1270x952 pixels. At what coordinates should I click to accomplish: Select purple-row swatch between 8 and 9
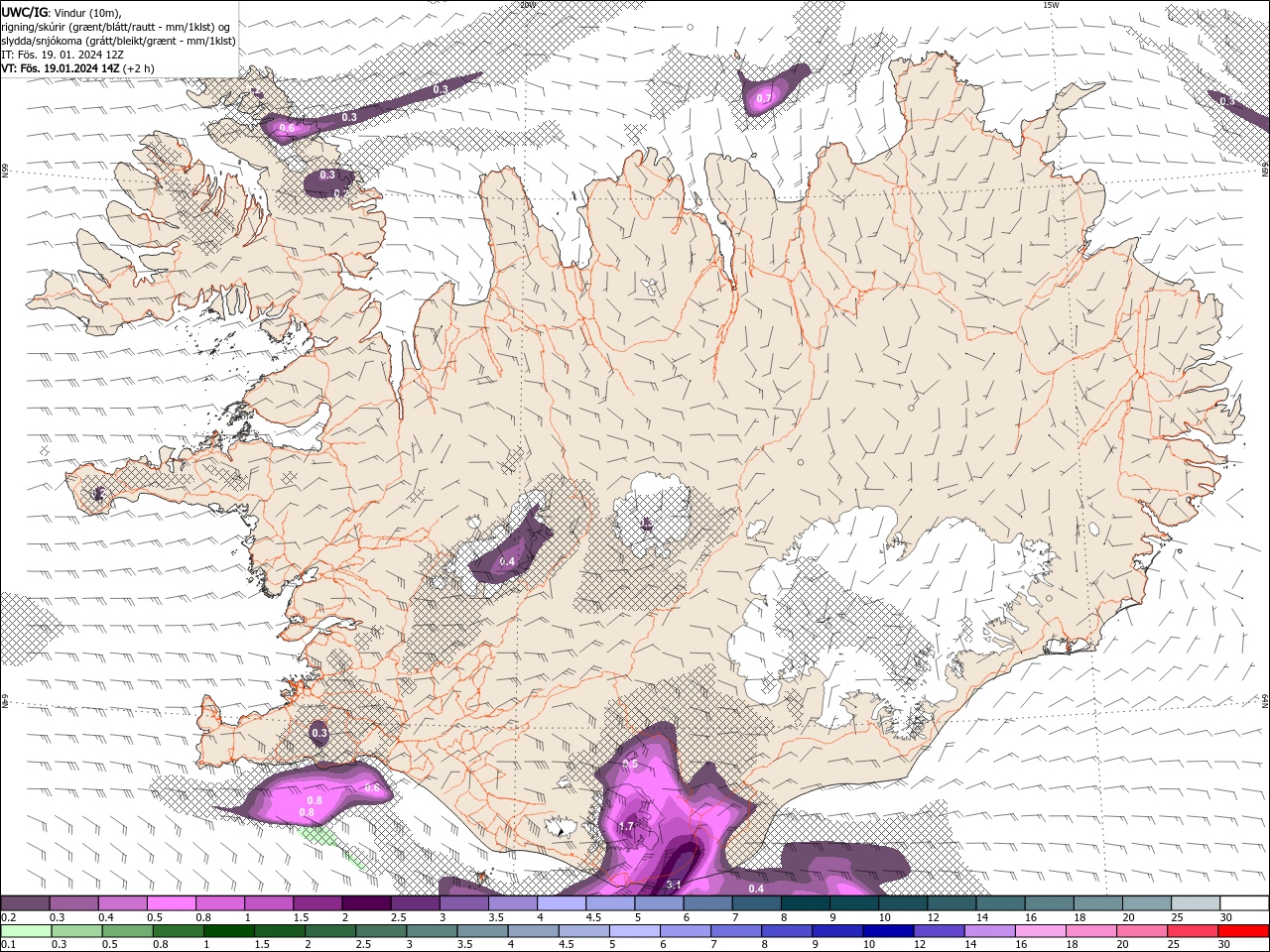point(805,903)
